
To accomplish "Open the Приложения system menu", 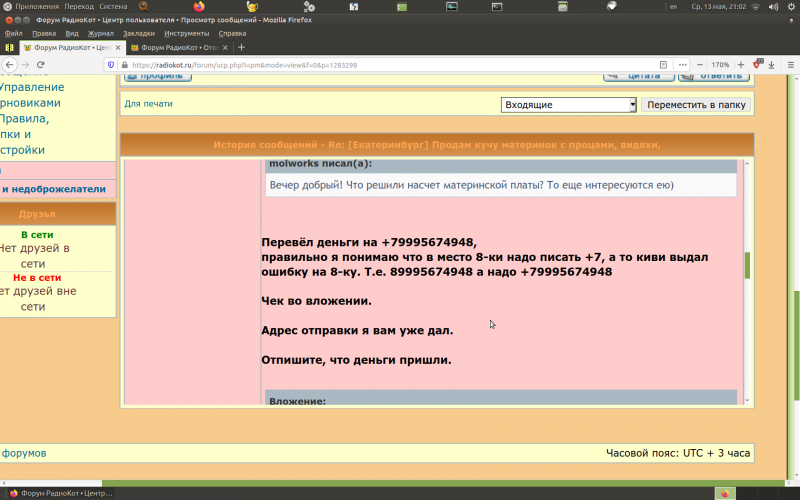I will [x=36, y=6].
